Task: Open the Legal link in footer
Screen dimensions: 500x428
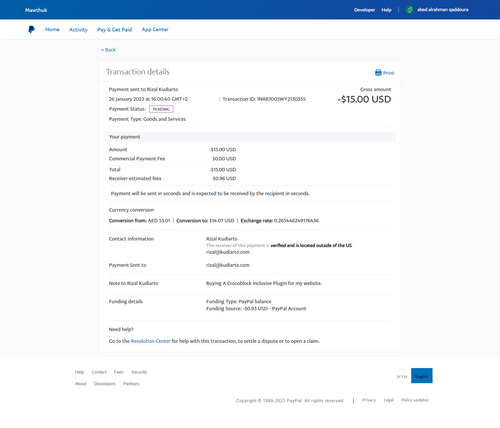Action: pyautogui.click(x=389, y=400)
